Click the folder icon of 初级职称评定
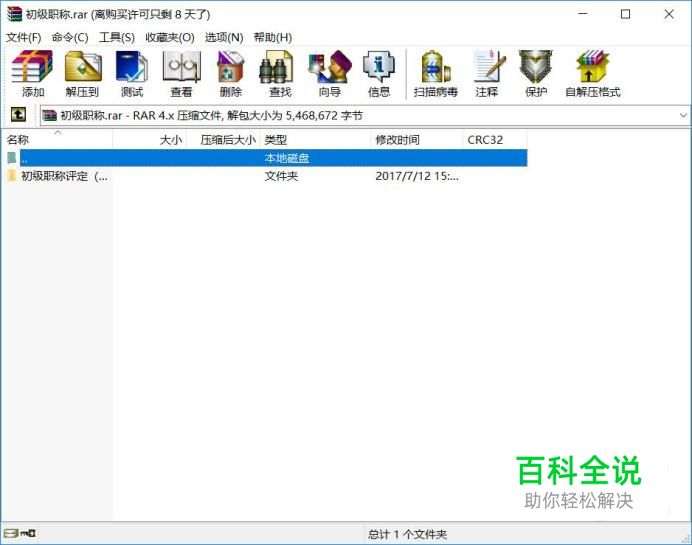 (12, 176)
